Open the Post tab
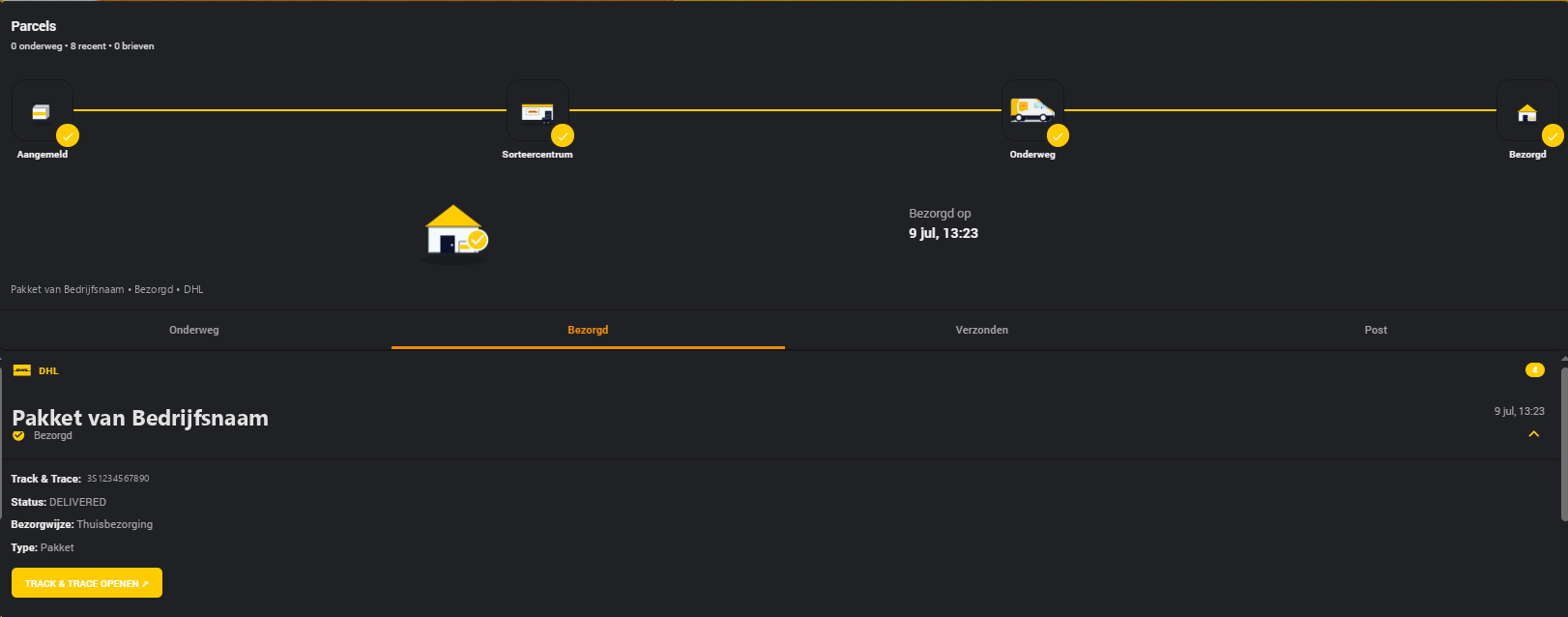This screenshot has height=617, width=1568. coord(1376,330)
